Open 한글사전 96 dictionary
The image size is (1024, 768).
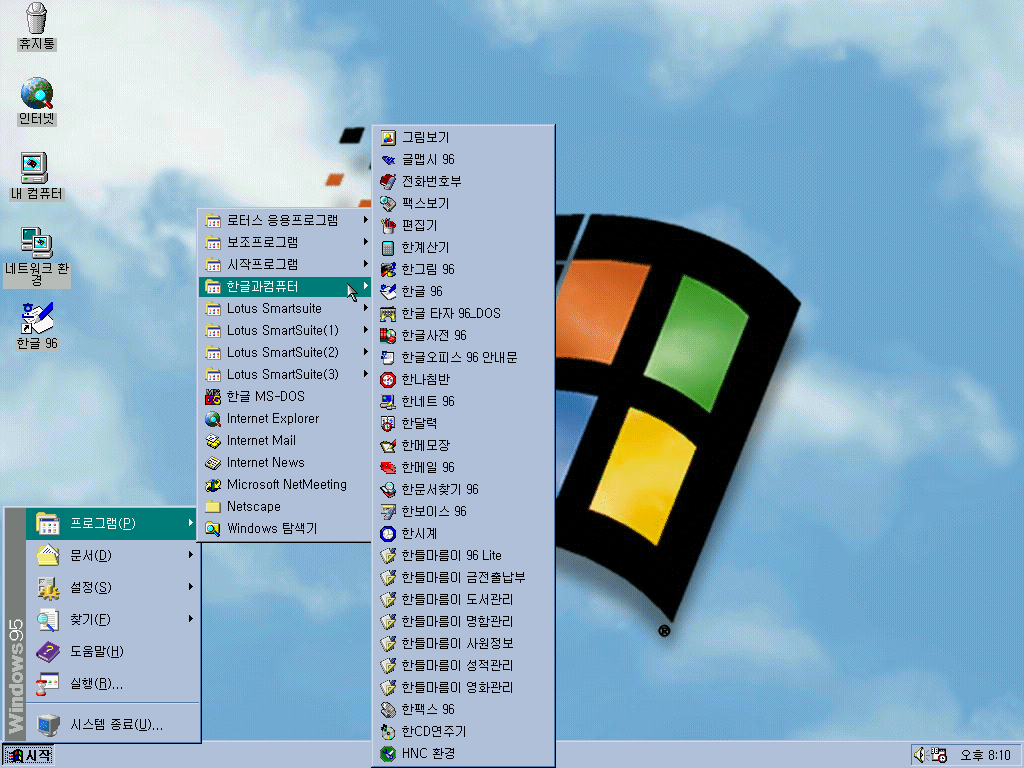pos(463,335)
